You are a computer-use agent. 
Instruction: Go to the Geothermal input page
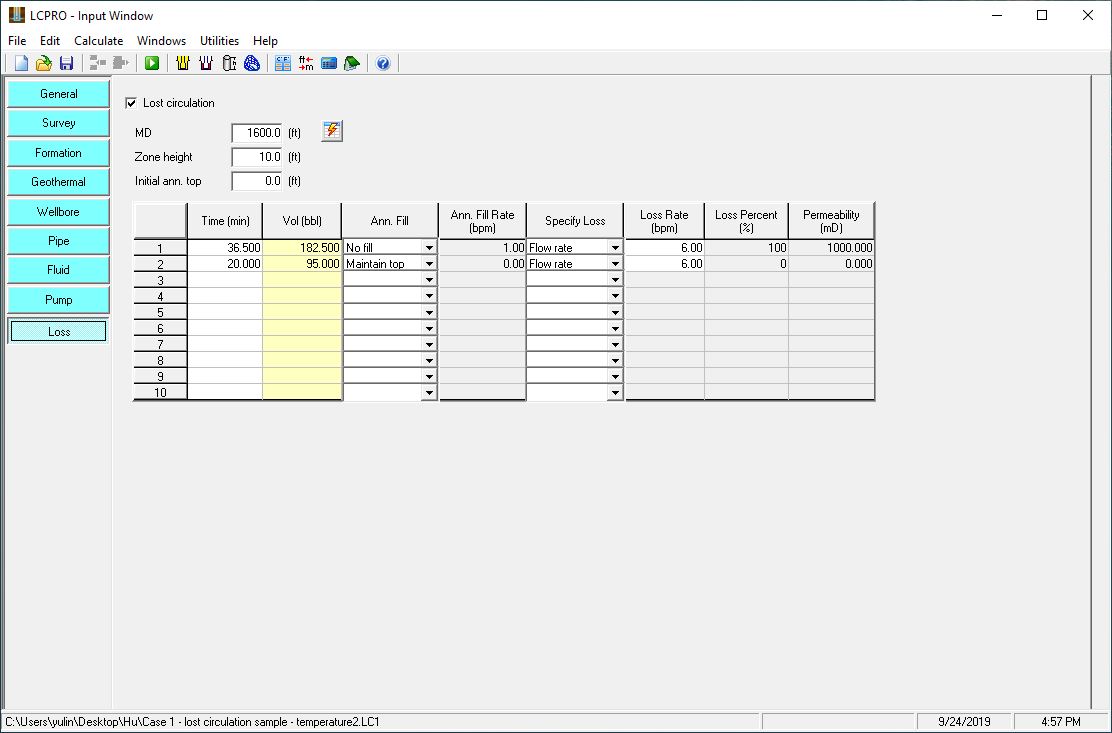click(x=58, y=182)
